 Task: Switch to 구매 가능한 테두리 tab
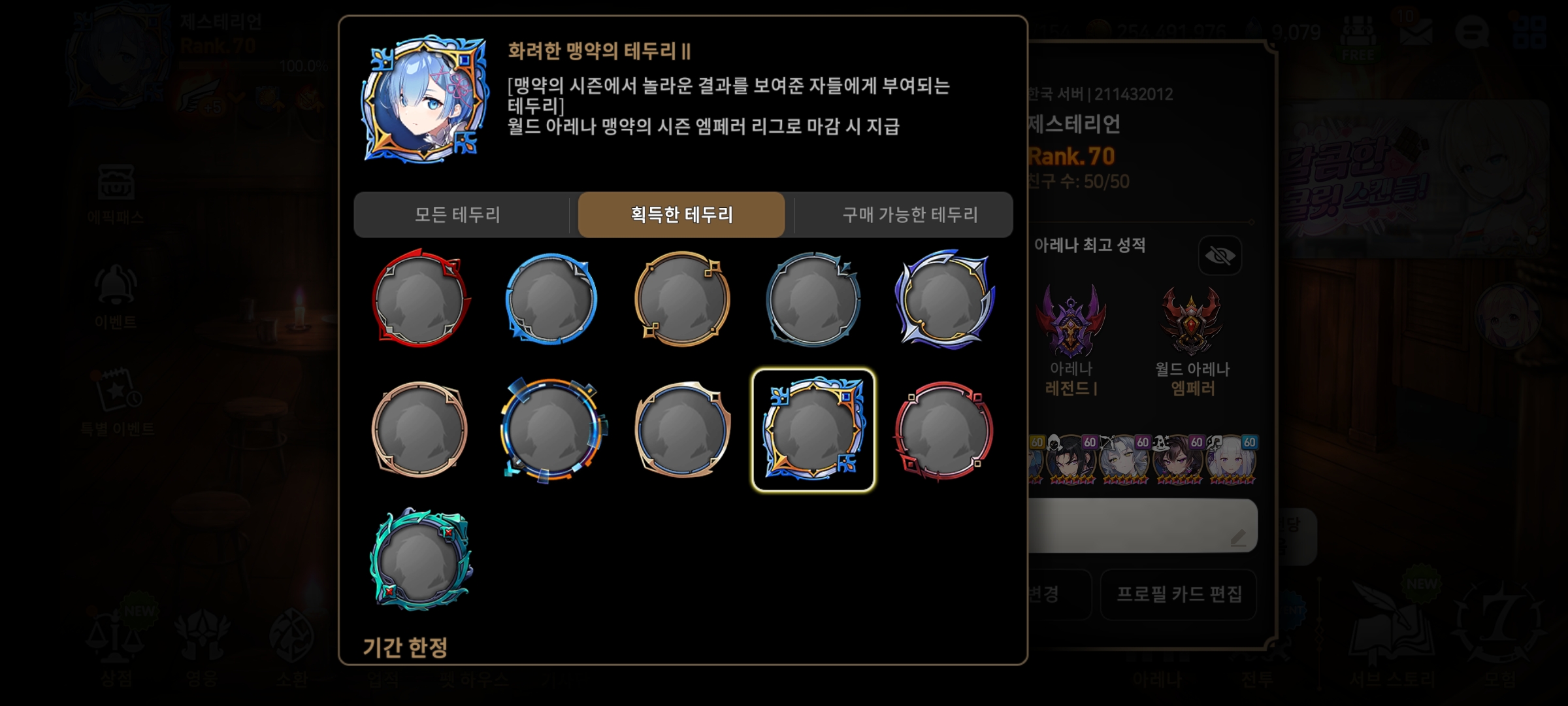(x=909, y=214)
